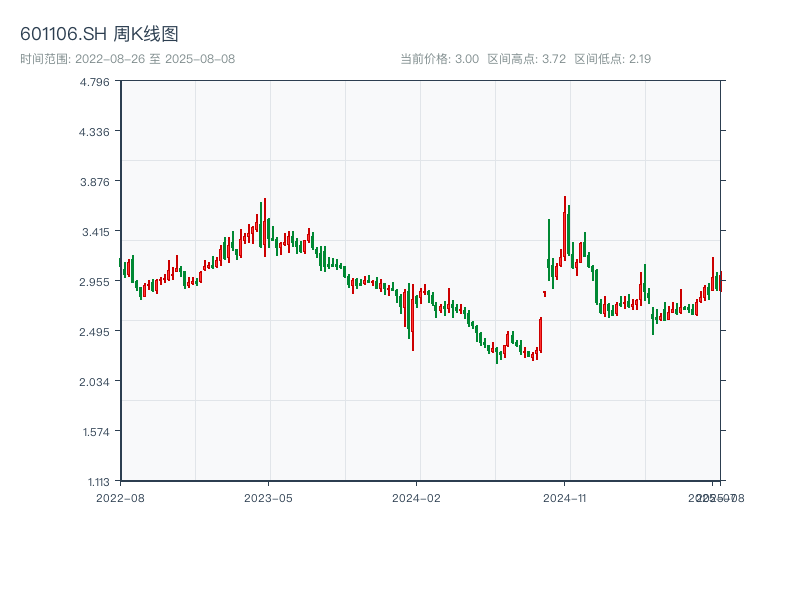Click the 1.113 y-axis label
Screen dimensions: 800x600
click(95, 481)
